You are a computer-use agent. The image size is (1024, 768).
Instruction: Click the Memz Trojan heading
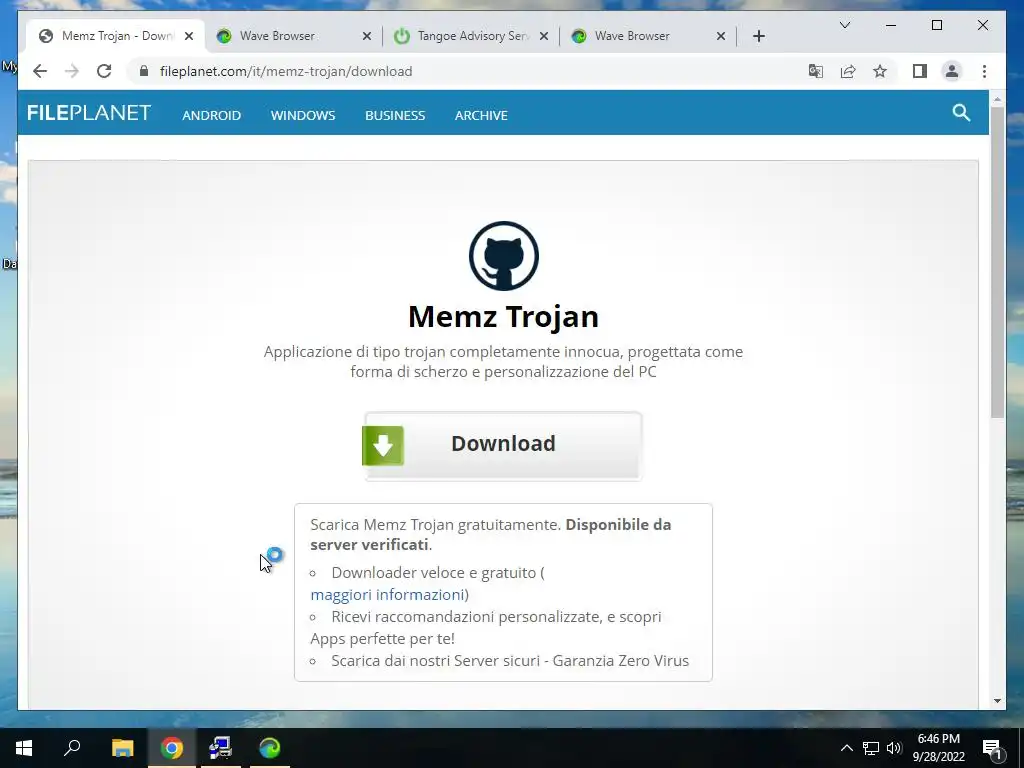504,317
